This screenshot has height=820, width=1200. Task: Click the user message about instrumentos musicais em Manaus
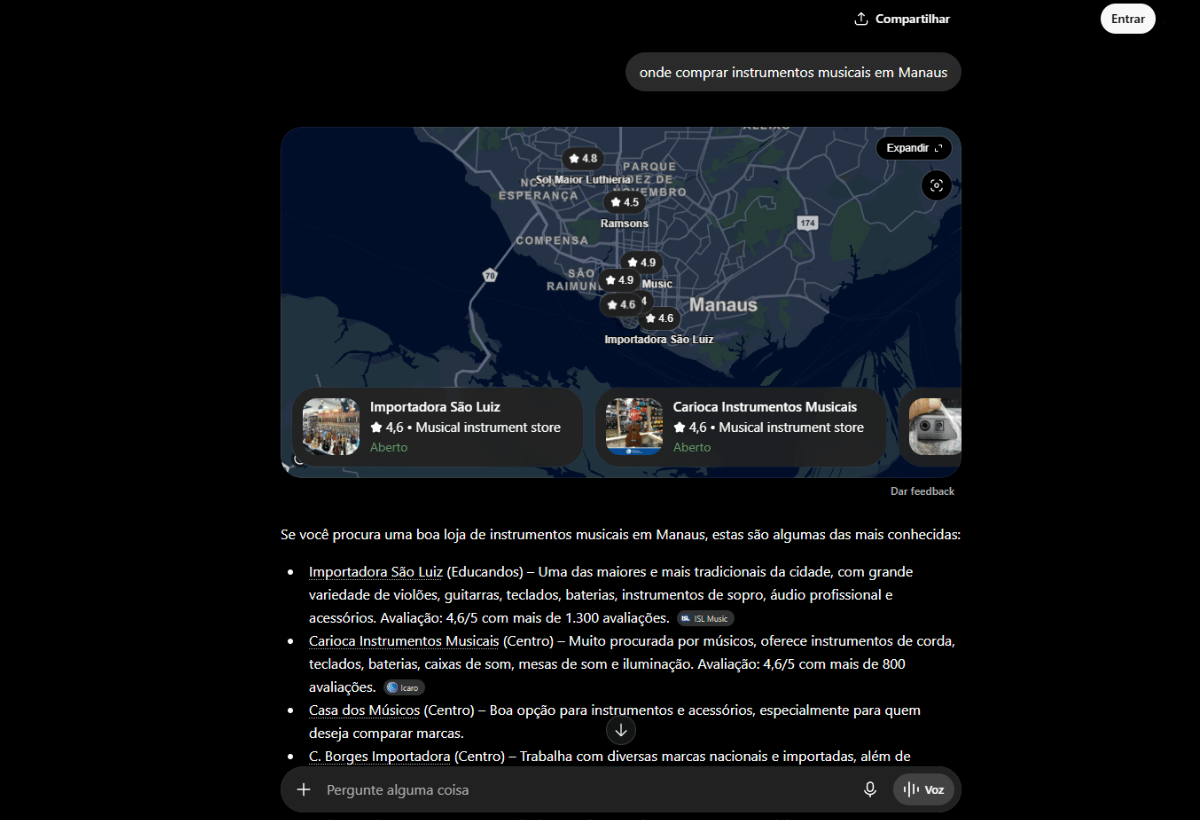click(x=794, y=72)
